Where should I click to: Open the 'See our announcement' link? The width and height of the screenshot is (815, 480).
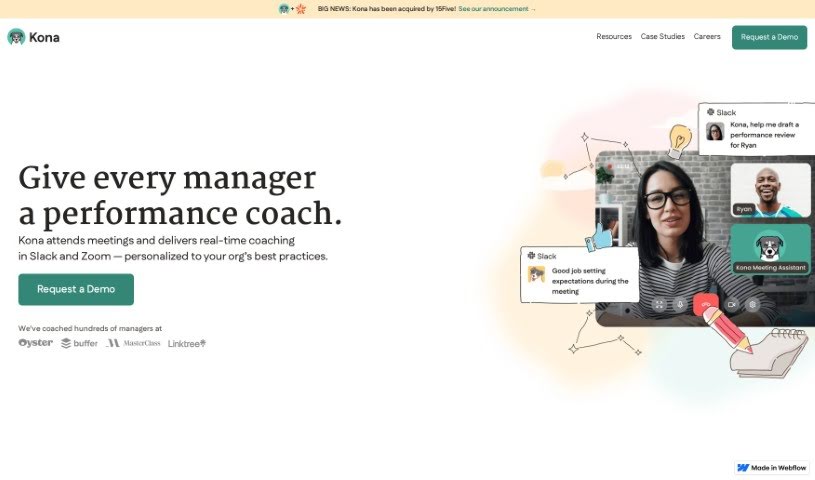click(496, 9)
